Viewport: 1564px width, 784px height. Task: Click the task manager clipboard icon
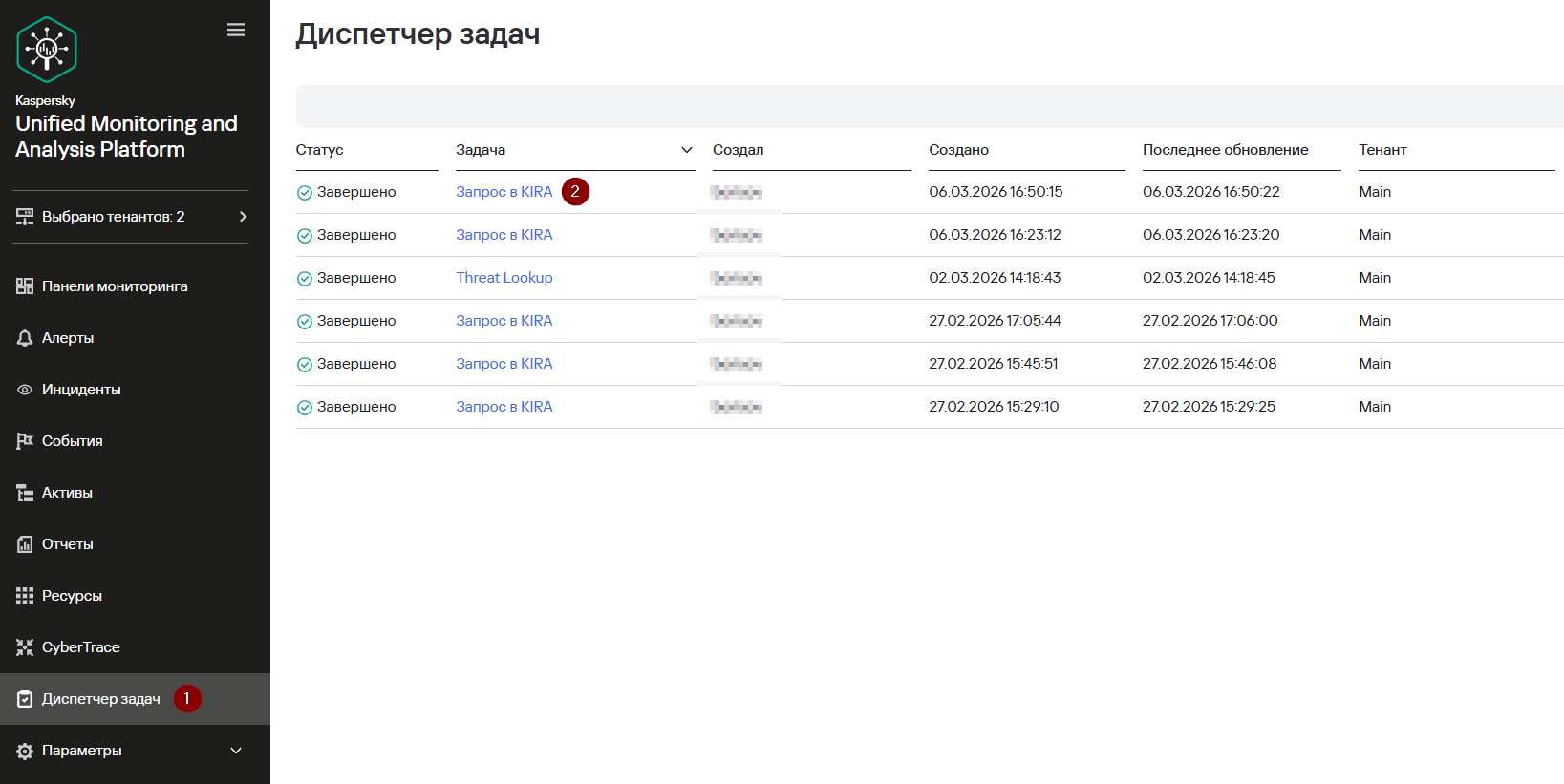point(25,699)
